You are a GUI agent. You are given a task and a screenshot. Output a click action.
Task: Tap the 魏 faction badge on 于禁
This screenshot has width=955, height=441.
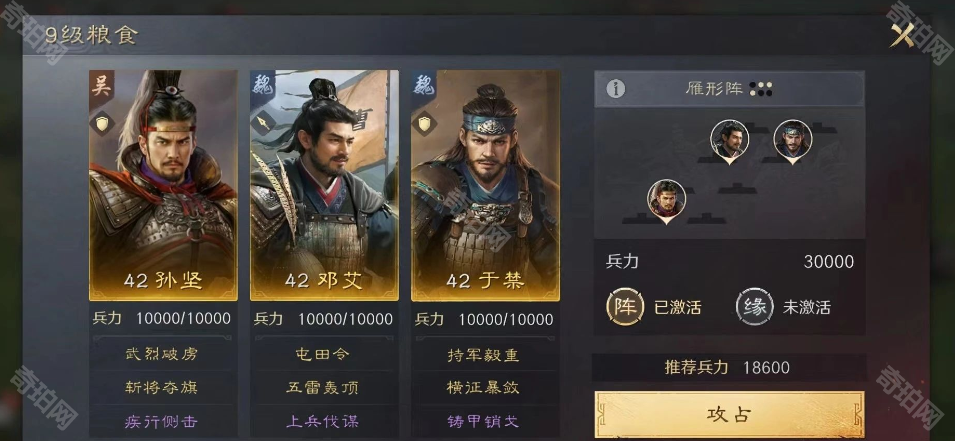(424, 86)
